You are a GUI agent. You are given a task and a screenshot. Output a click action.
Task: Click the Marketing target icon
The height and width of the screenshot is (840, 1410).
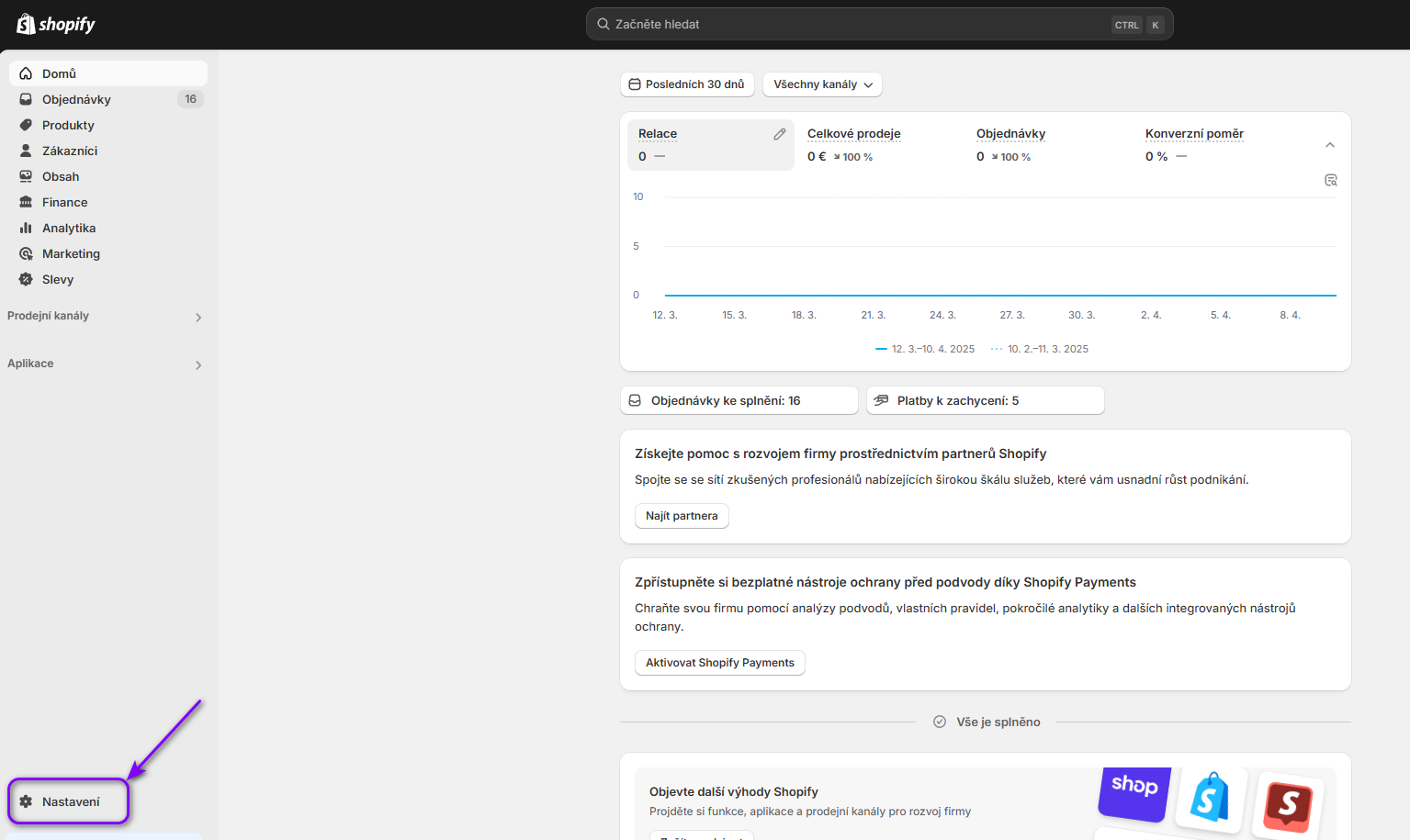tap(26, 253)
